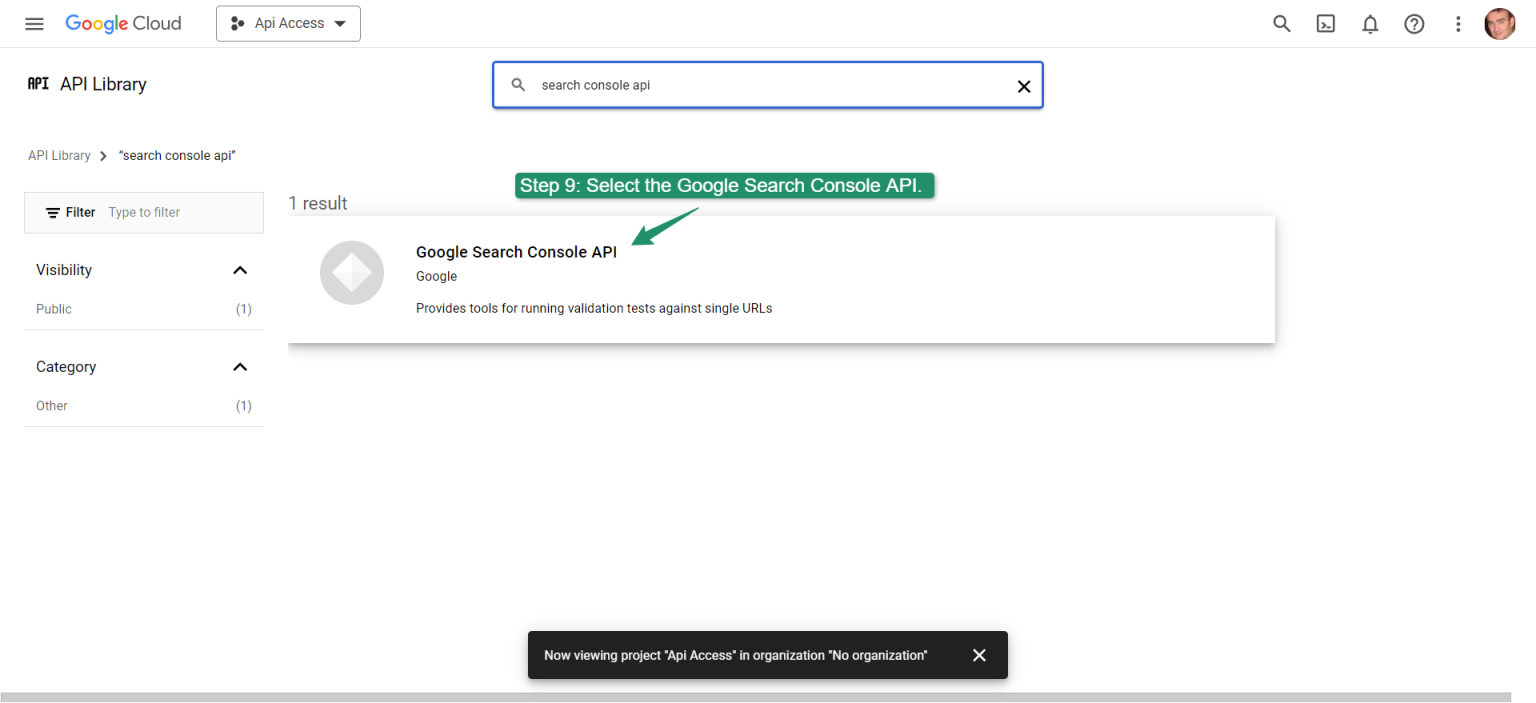1536x703 pixels.
Task: Collapse the Visibility filter section
Action: click(240, 269)
